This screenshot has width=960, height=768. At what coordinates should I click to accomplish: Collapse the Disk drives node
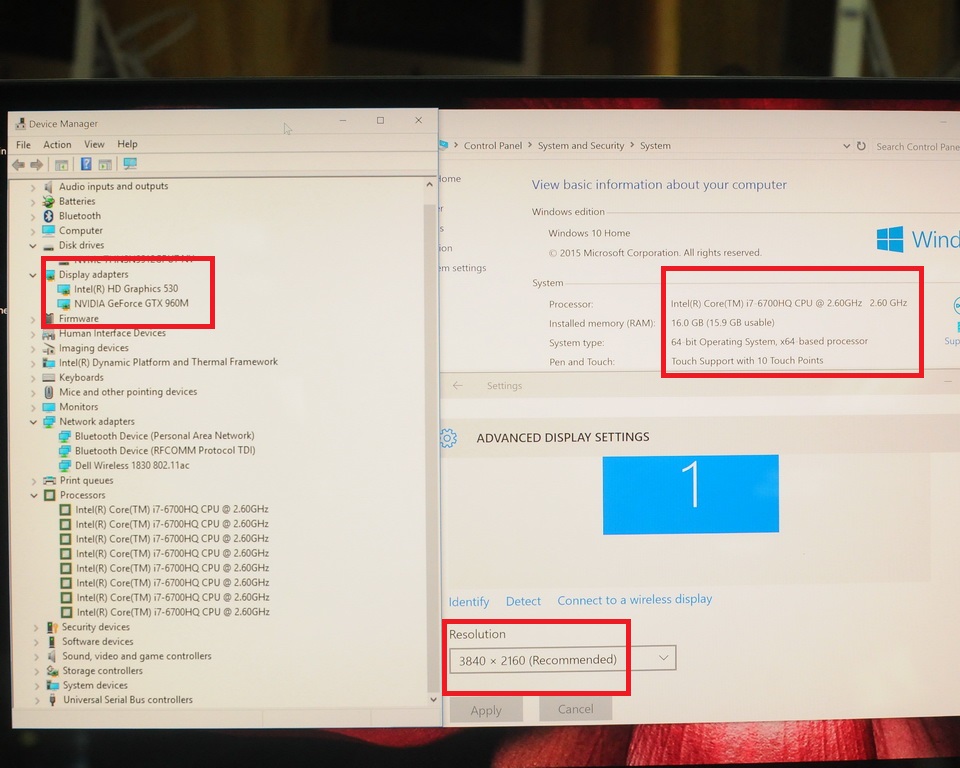pyautogui.click(x=33, y=246)
